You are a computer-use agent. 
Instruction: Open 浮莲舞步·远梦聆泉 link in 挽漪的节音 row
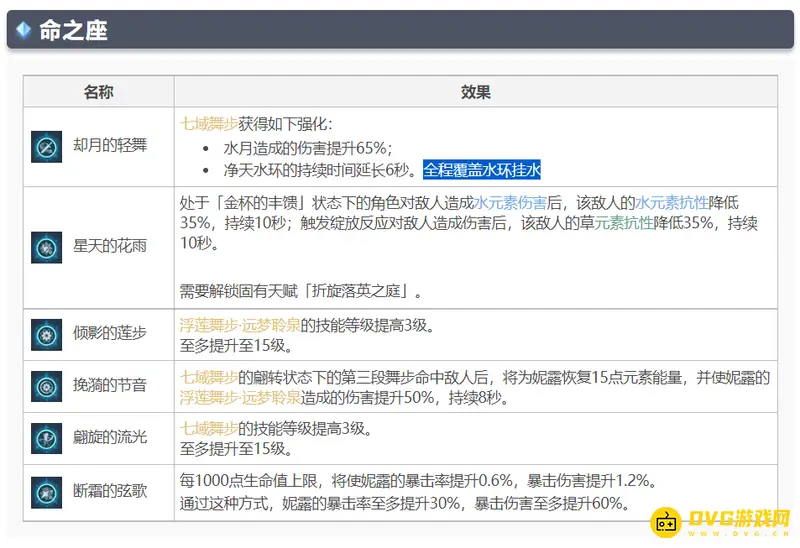[244, 398]
